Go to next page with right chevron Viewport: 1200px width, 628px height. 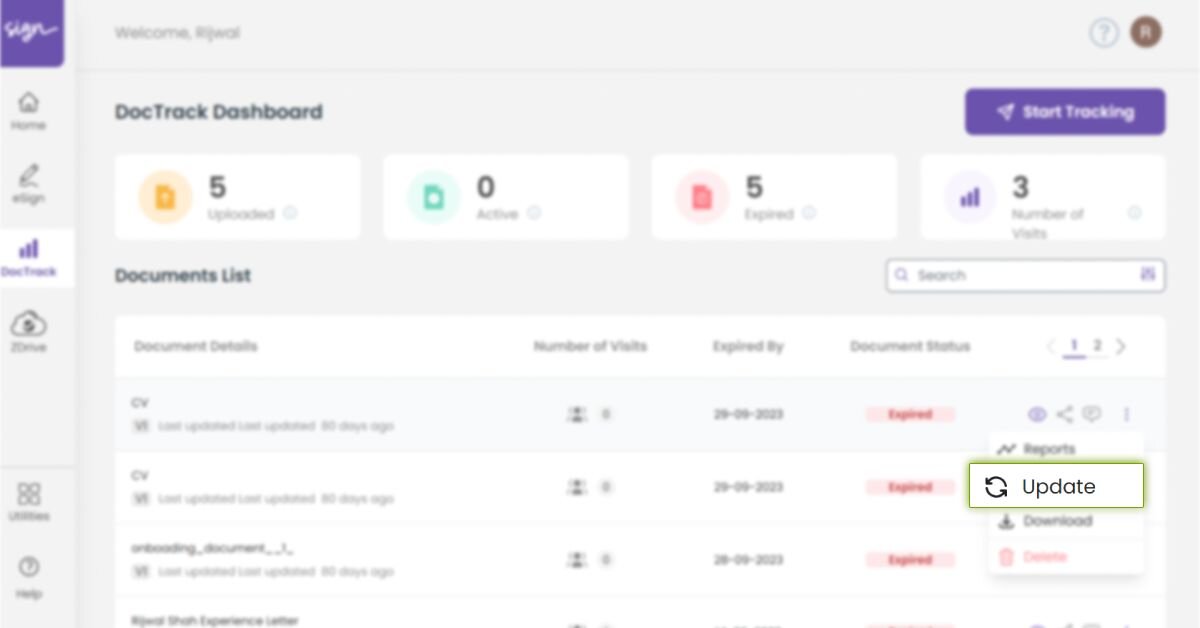pos(1121,346)
